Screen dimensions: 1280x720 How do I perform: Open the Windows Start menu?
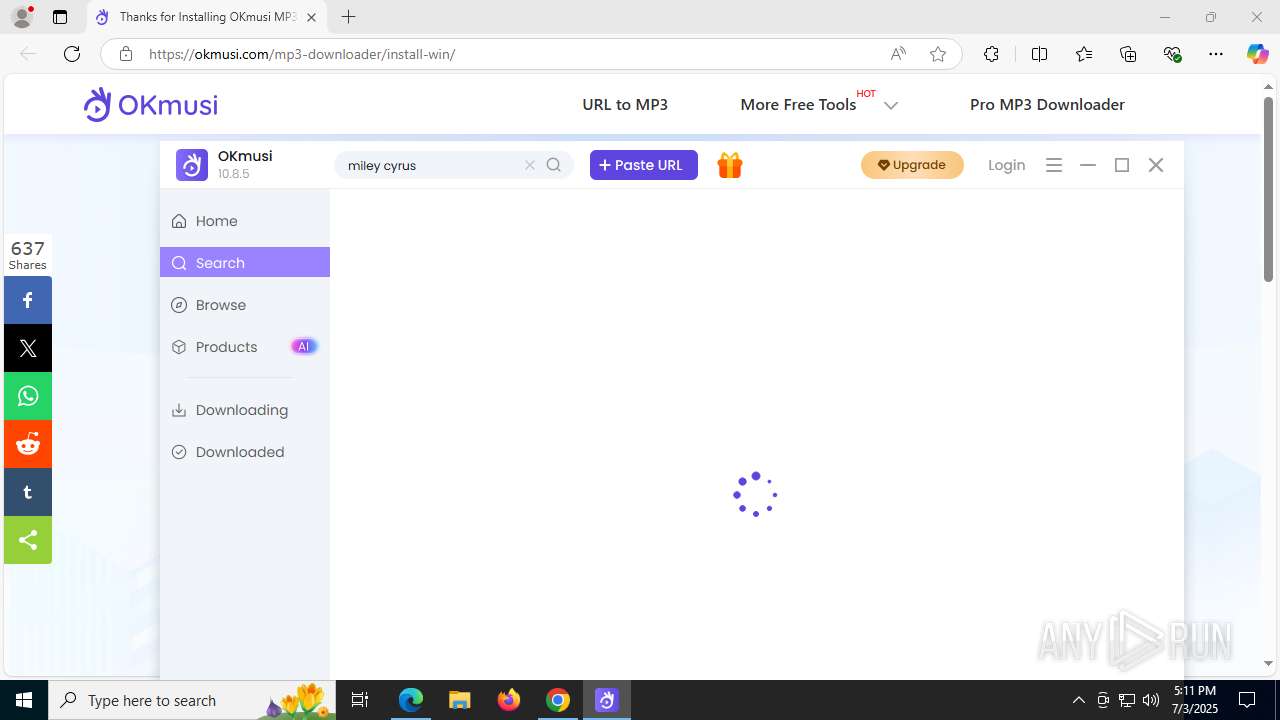[x=24, y=700]
